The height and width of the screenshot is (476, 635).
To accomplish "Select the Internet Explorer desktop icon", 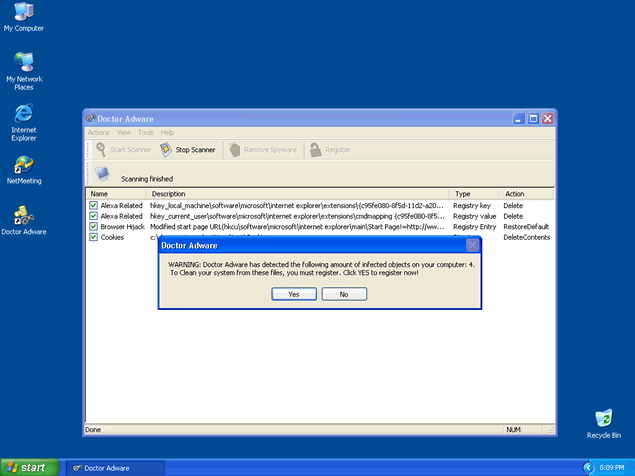I will pyautogui.click(x=23, y=112).
